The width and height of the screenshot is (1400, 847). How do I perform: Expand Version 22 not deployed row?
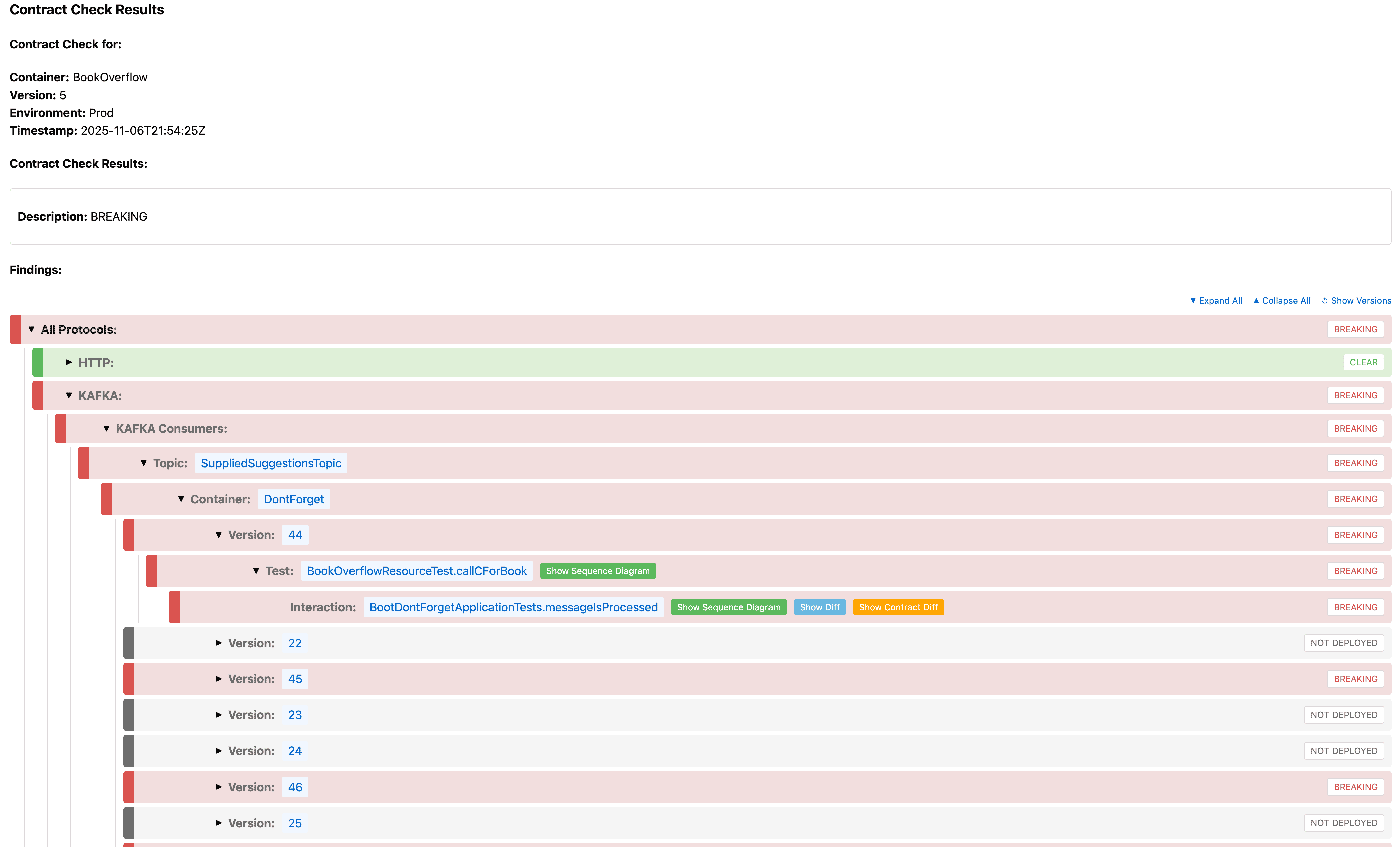[219, 643]
